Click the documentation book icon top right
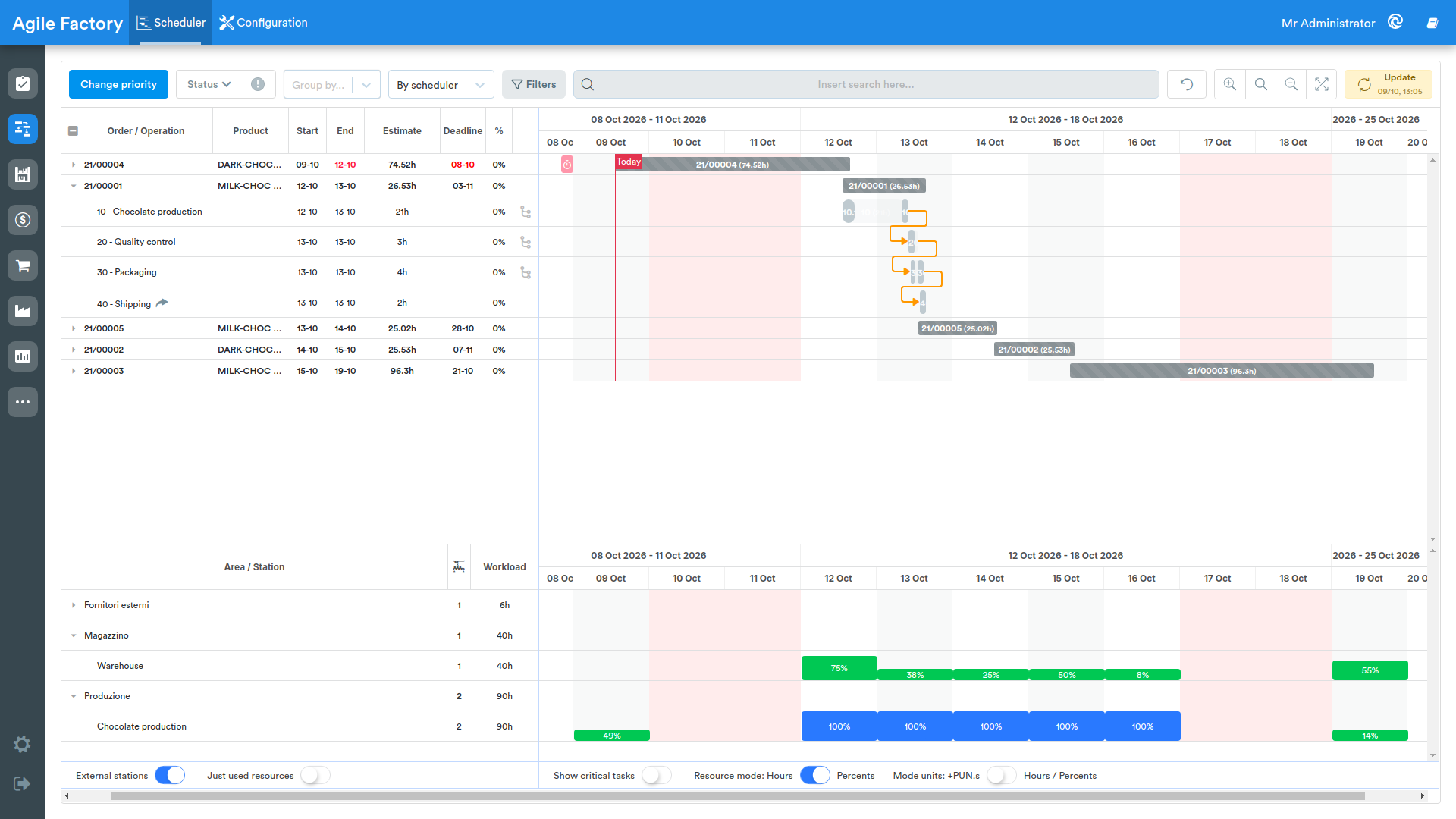This screenshot has height=819, width=1456. [1432, 23]
